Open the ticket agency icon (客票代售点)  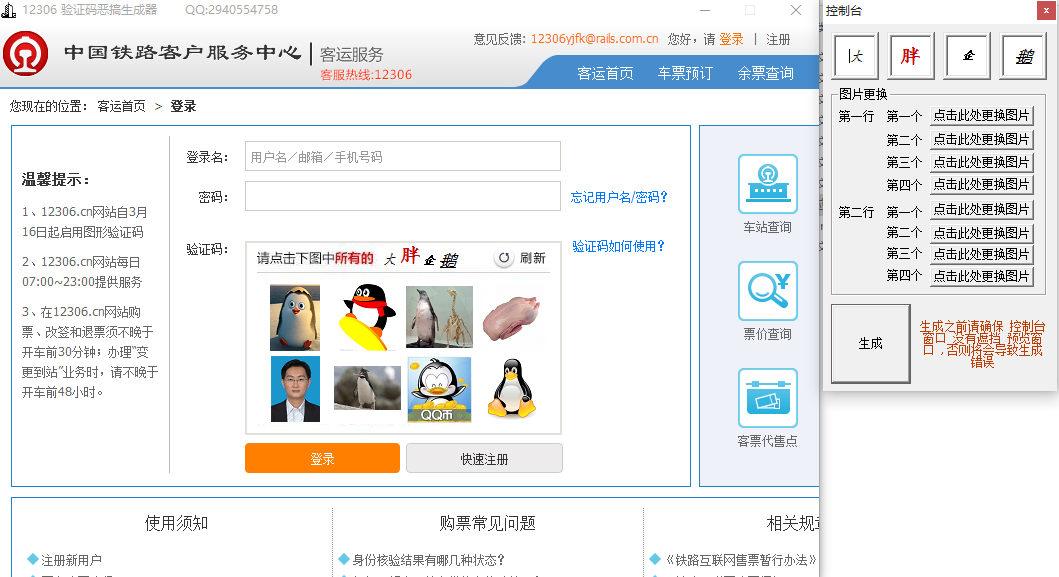767,398
